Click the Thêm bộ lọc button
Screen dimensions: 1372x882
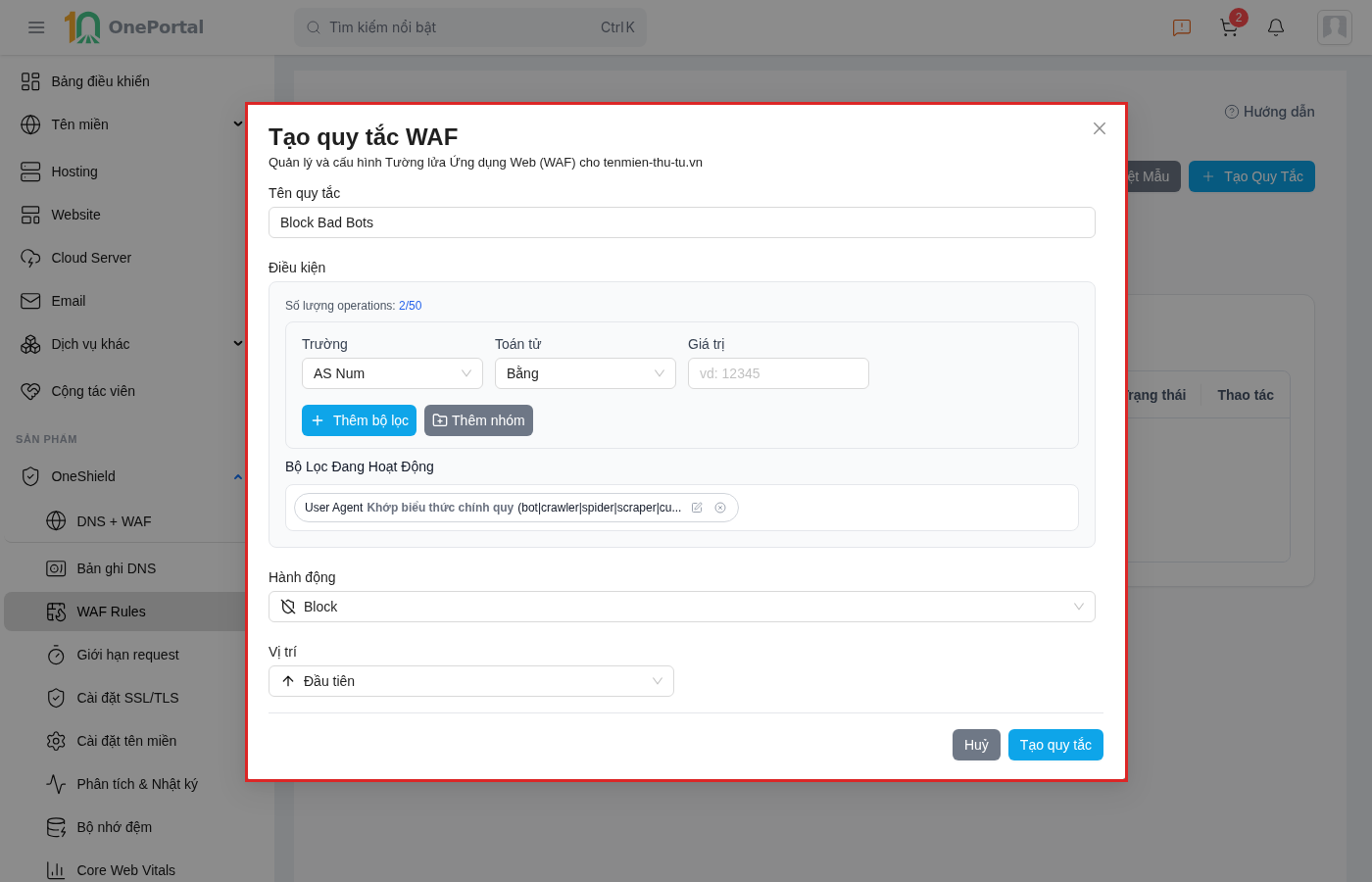pyautogui.click(x=359, y=420)
